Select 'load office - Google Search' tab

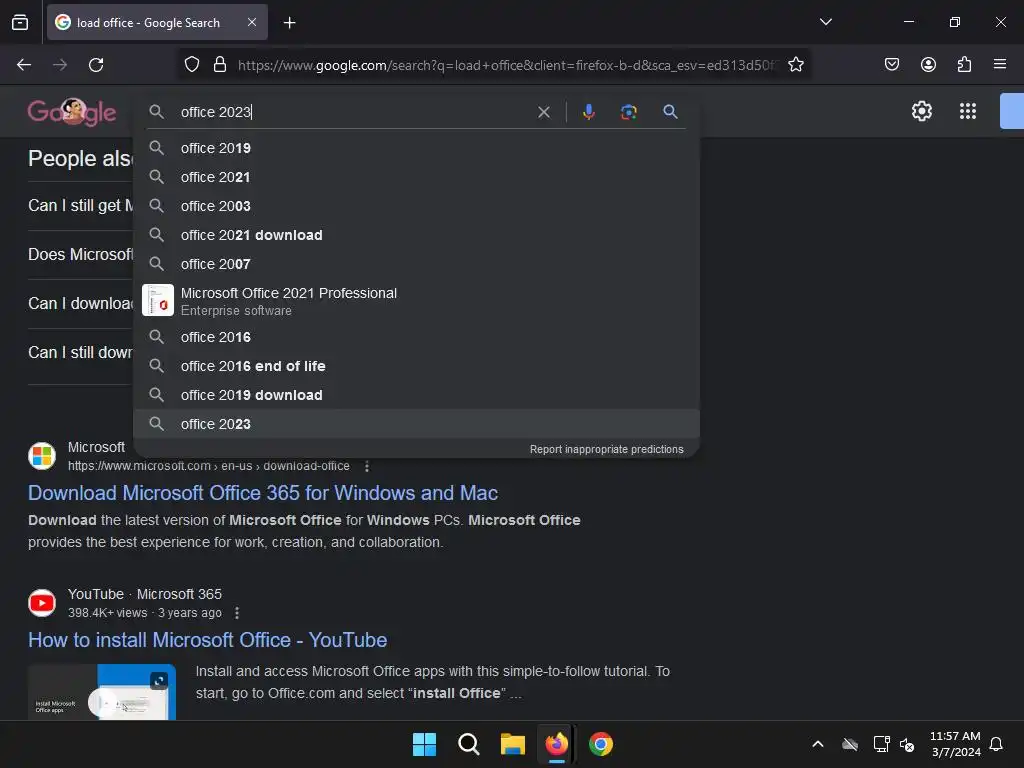tap(157, 22)
